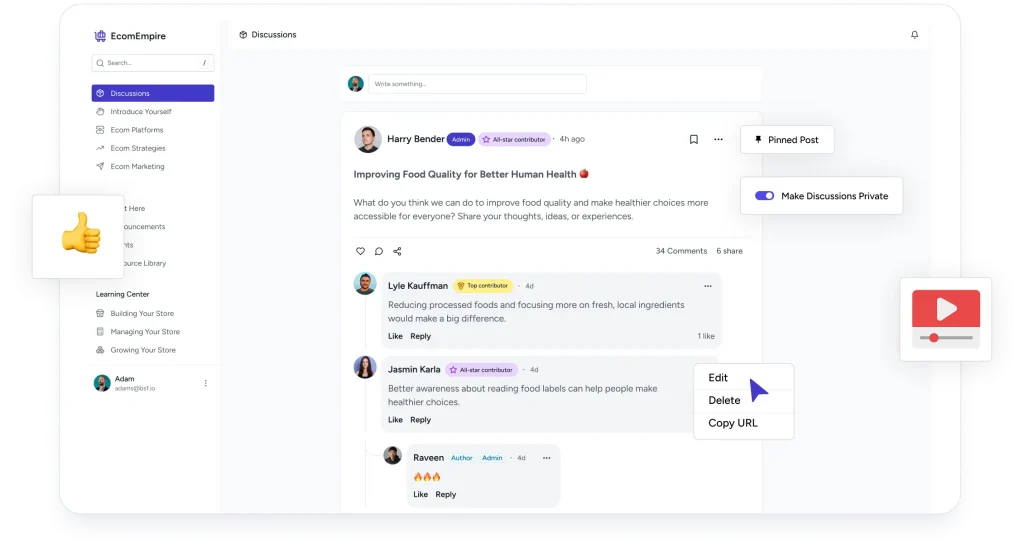1024x547 pixels.
Task: Select Edit in the context menu
Action: 718,377
